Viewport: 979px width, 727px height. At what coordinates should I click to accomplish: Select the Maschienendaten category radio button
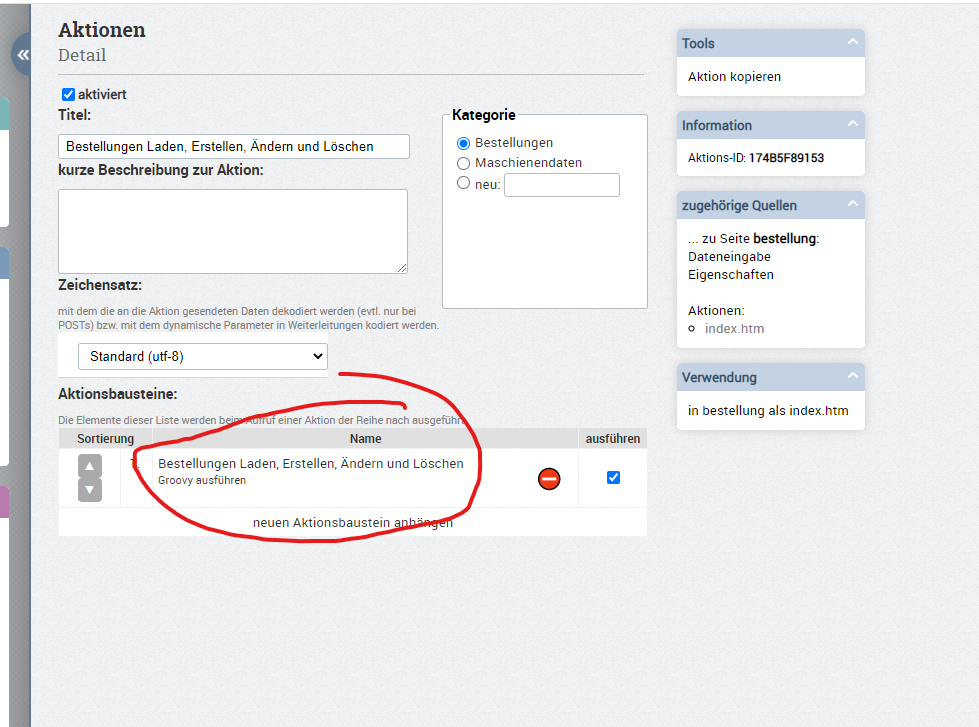click(x=463, y=163)
